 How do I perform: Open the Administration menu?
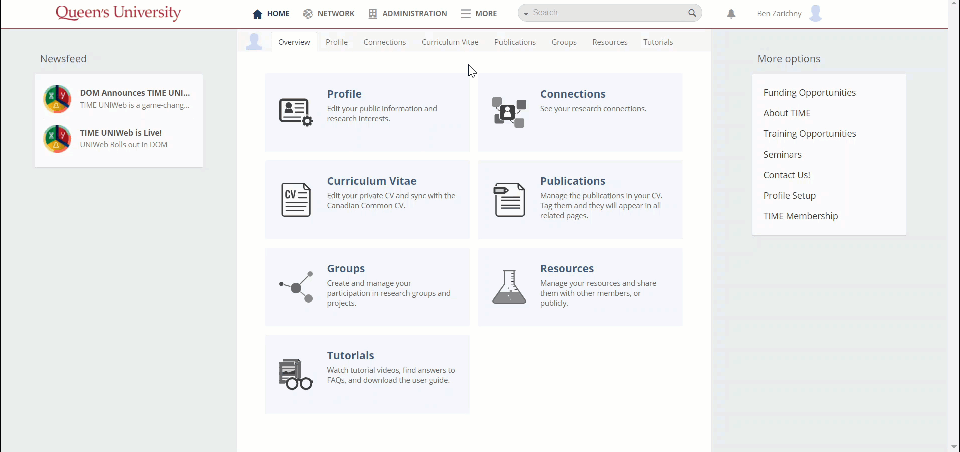click(406, 14)
